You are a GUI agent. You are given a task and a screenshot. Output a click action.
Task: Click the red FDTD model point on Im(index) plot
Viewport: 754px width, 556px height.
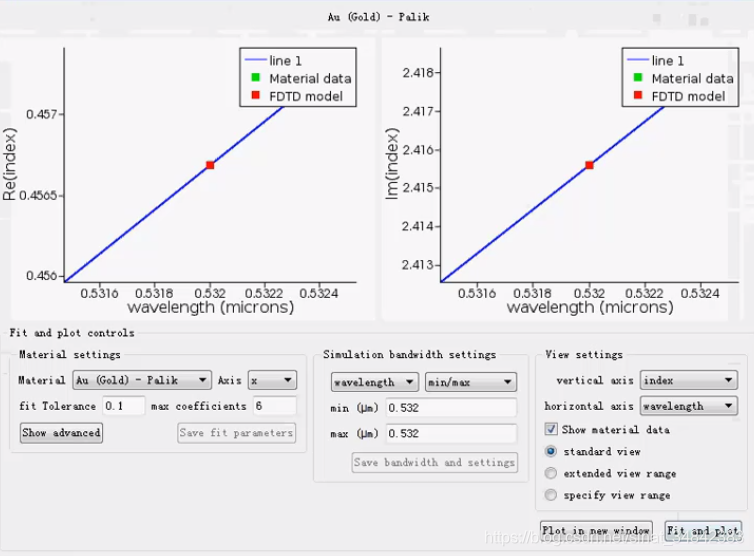(x=589, y=165)
